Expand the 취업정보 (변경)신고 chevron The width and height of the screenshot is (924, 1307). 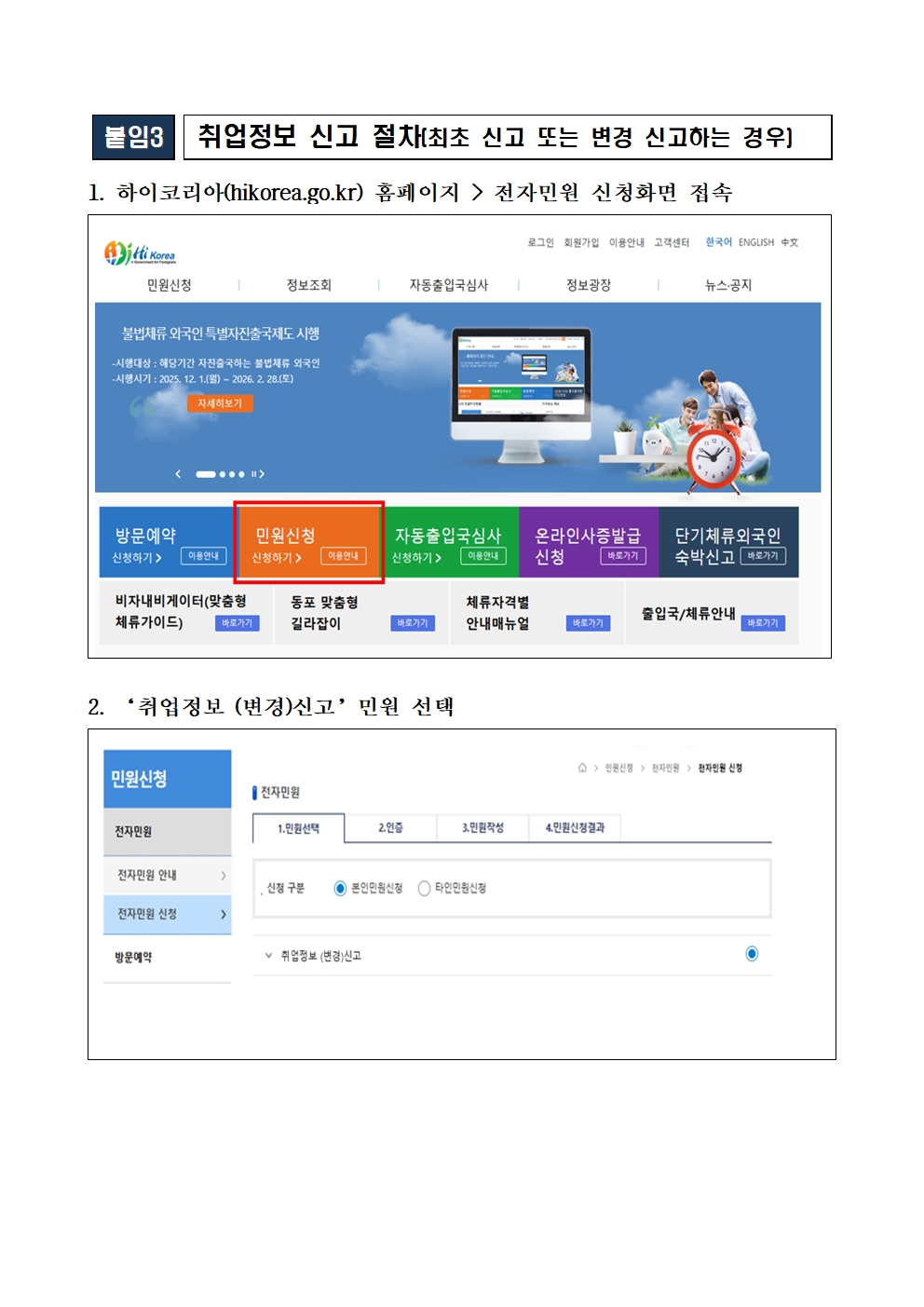268,955
